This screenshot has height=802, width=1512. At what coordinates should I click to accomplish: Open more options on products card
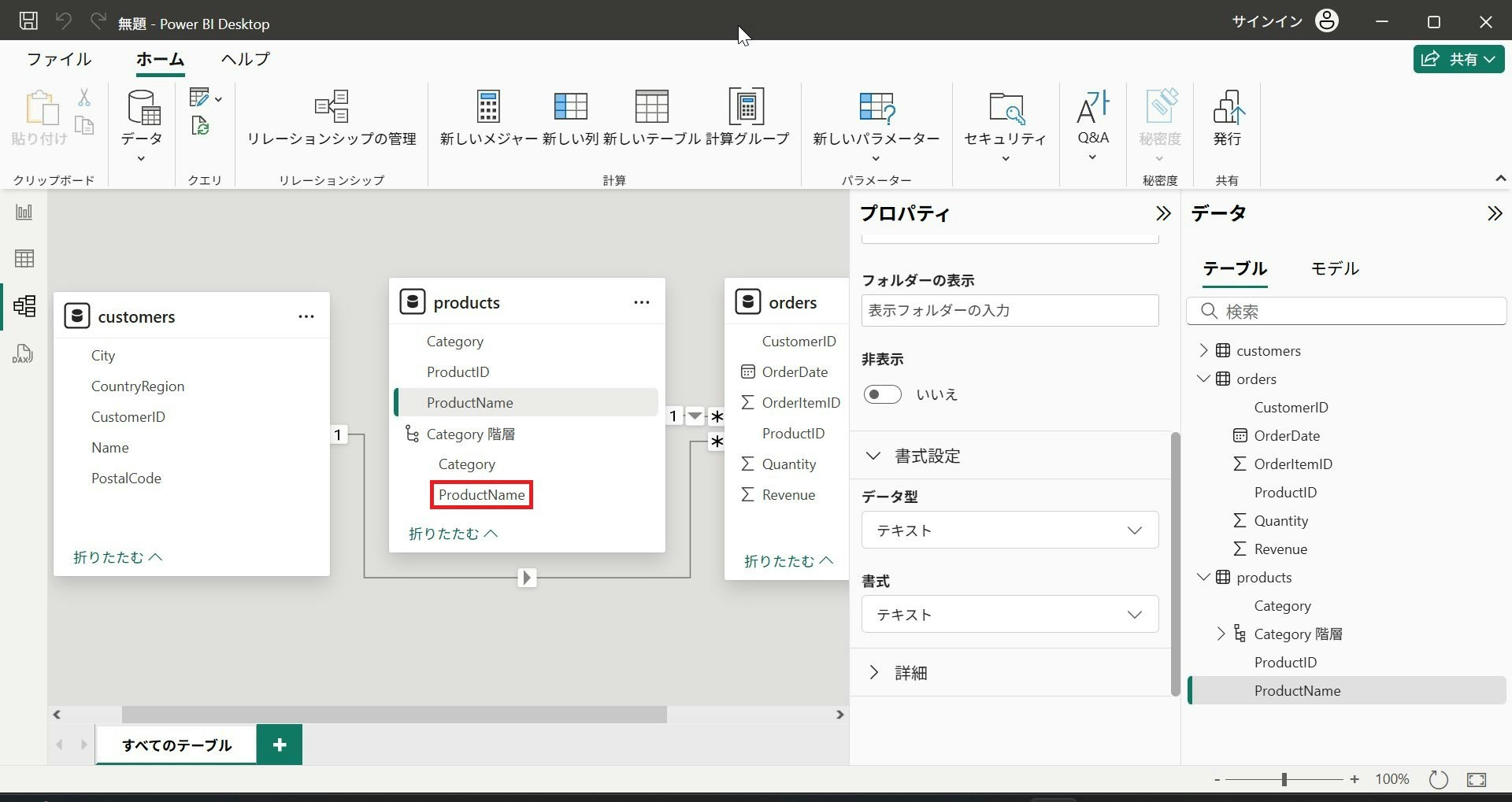pyautogui.click(x=642, y=302)
